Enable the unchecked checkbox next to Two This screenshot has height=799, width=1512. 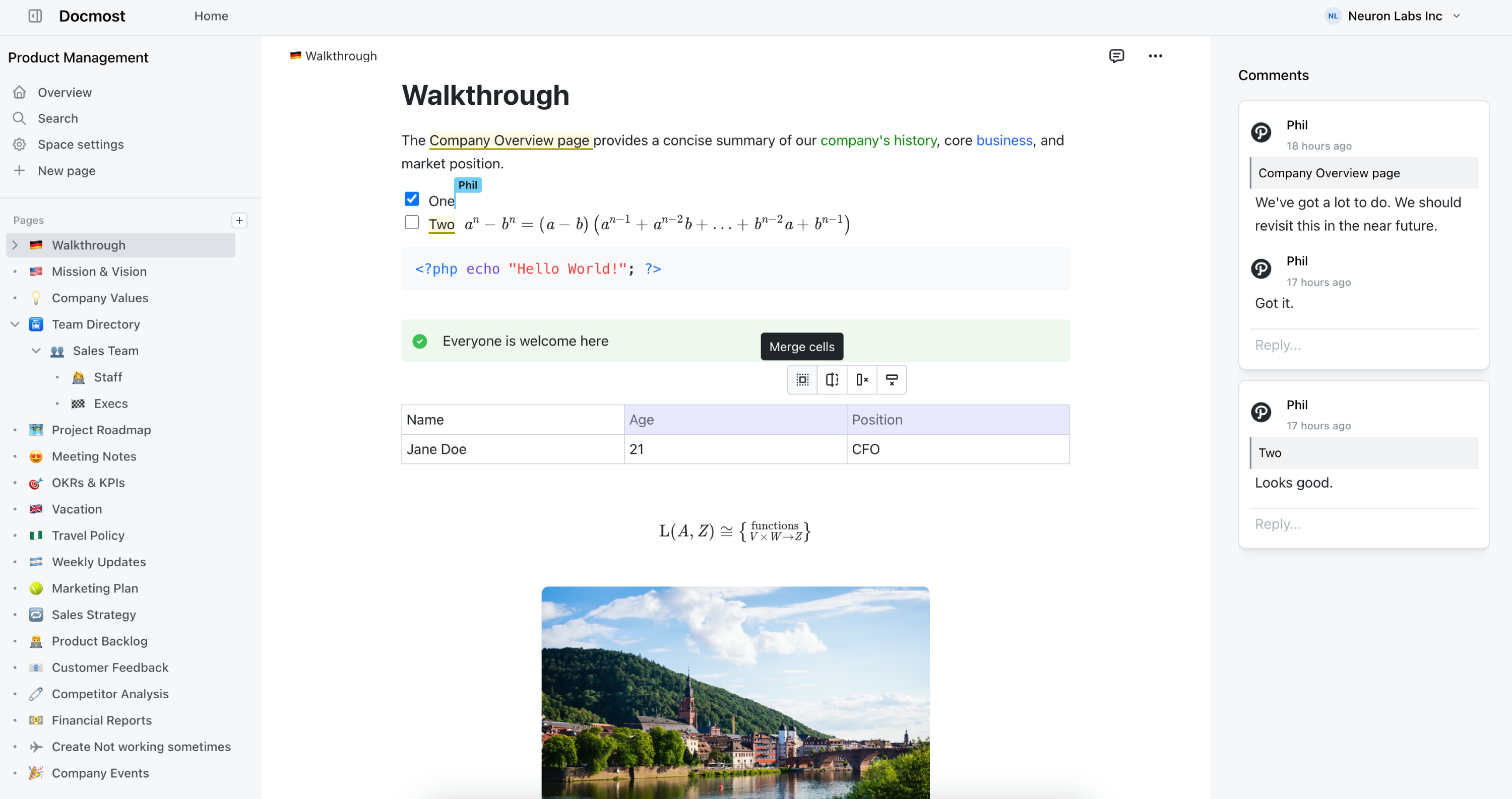(x=412, y=222)
